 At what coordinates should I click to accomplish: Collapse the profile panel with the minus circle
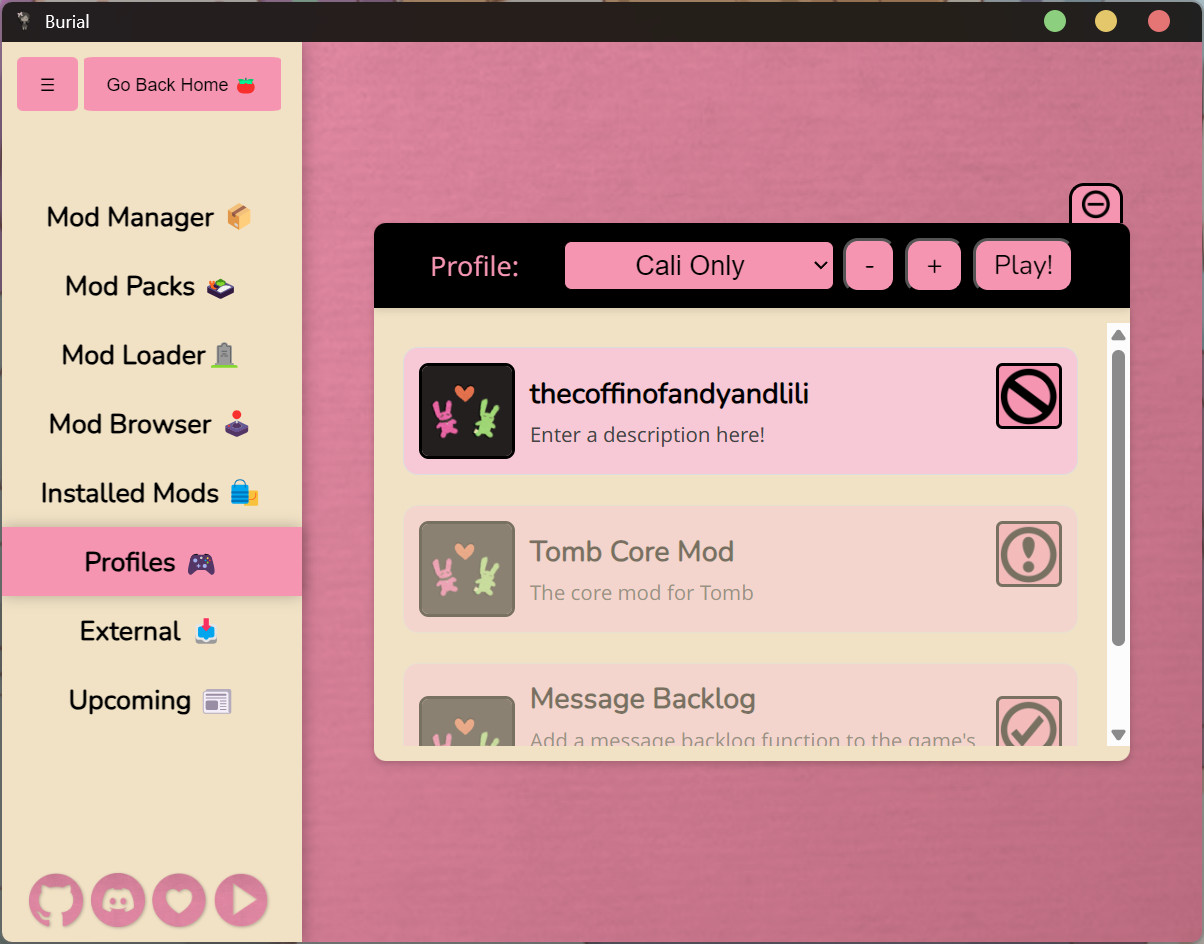[1095, 203]
